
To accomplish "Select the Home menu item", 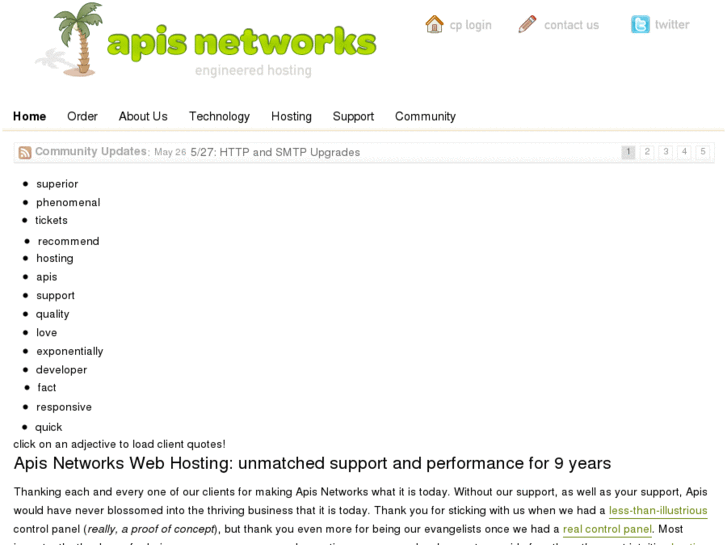I will [x=29, y=116].
